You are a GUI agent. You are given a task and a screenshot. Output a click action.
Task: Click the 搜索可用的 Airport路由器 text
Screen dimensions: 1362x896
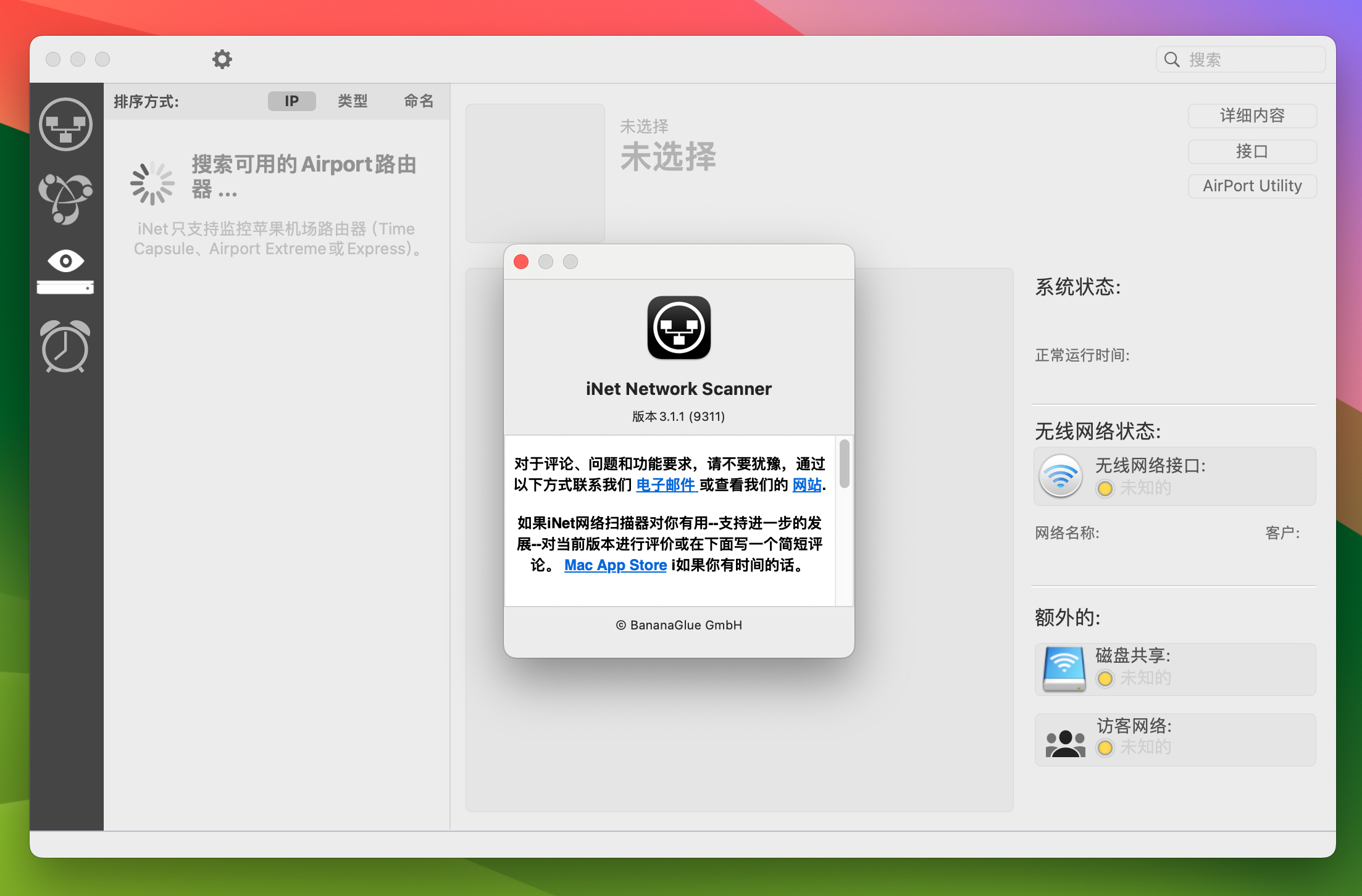click(304, 176)
